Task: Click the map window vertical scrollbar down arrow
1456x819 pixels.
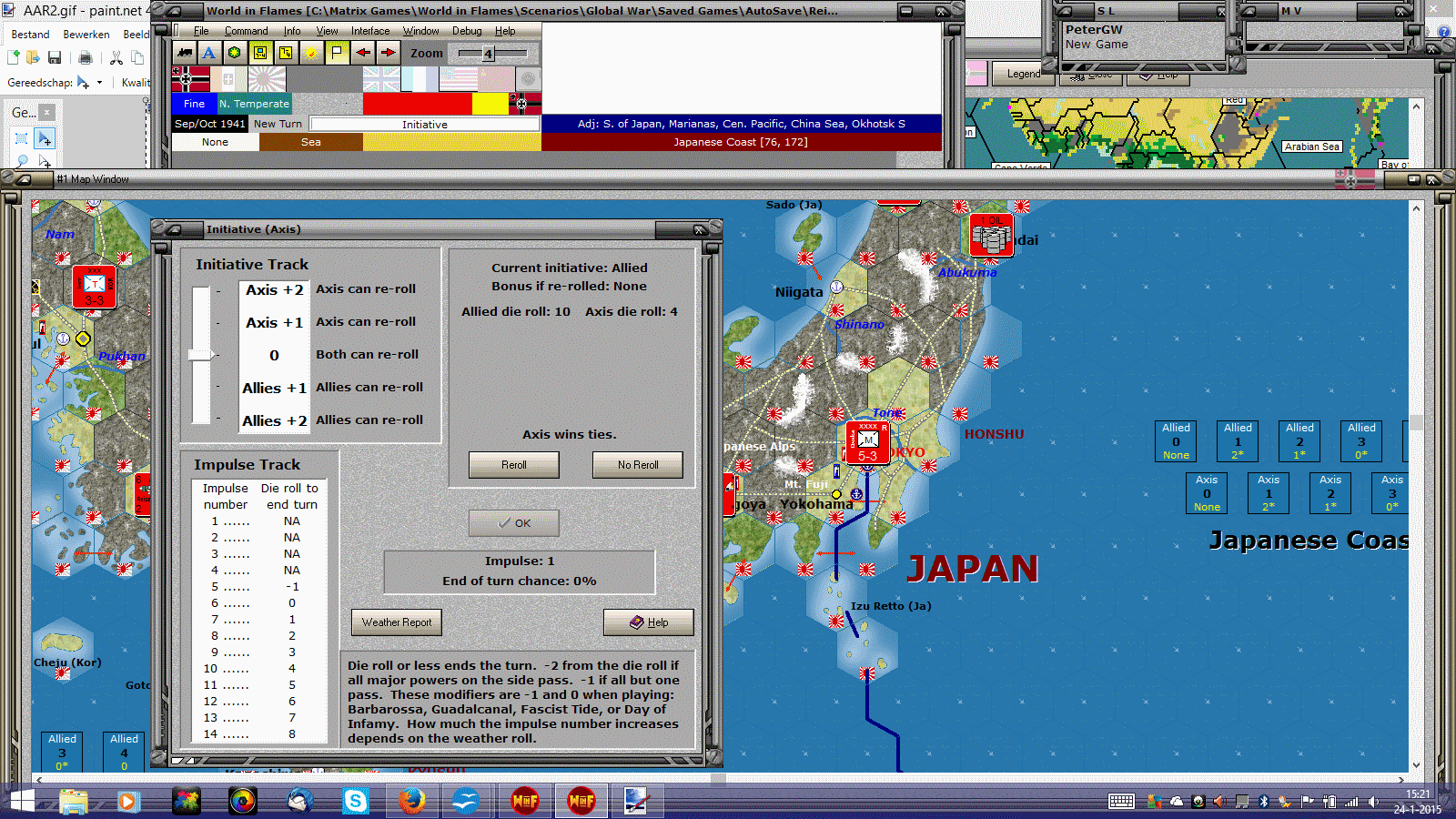Action: tap(1416, 765)
